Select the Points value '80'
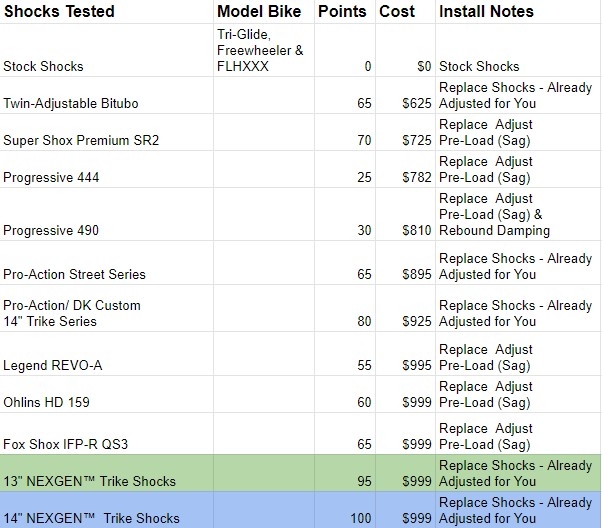The height and width of the screenshot is (528, 602). pyautogui.click(x=344, y=308)
